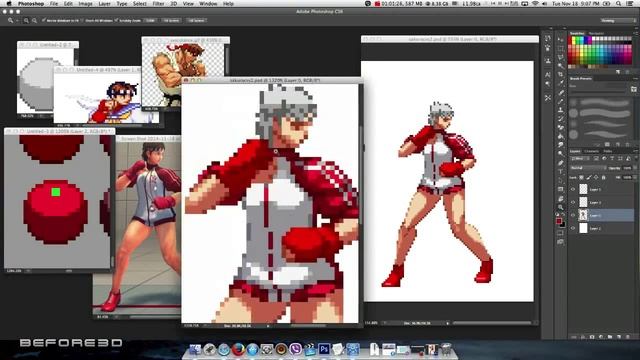Lock all layer attributes
This screenshot has width=640, height=360.
click(x=604, y=178)
